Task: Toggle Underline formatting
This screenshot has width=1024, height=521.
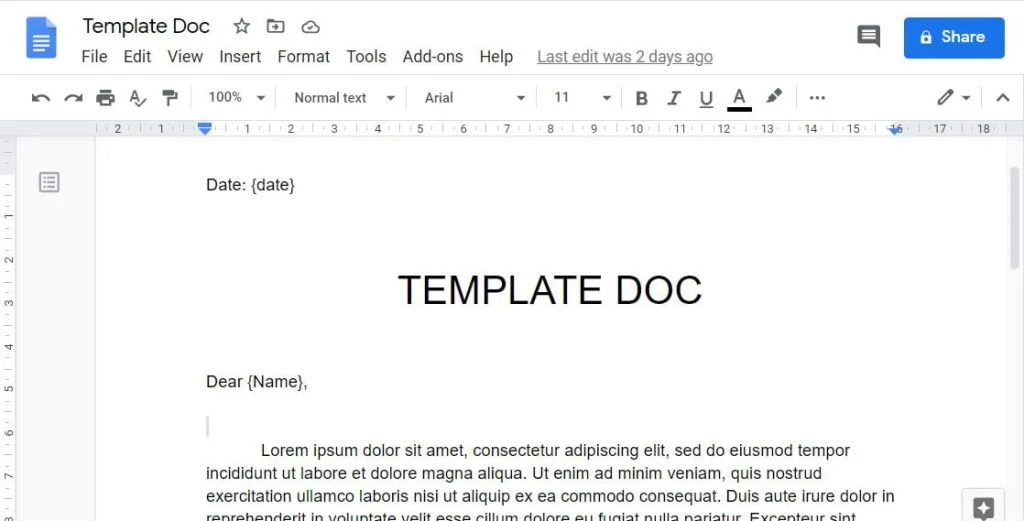Action: pyautogui.click(x=706, y=99)
